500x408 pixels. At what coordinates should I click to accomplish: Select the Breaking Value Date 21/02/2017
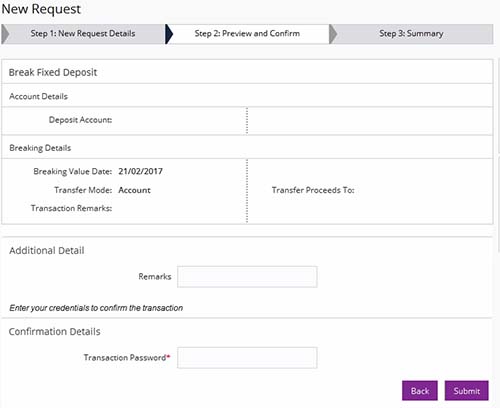tap(140, 171)
